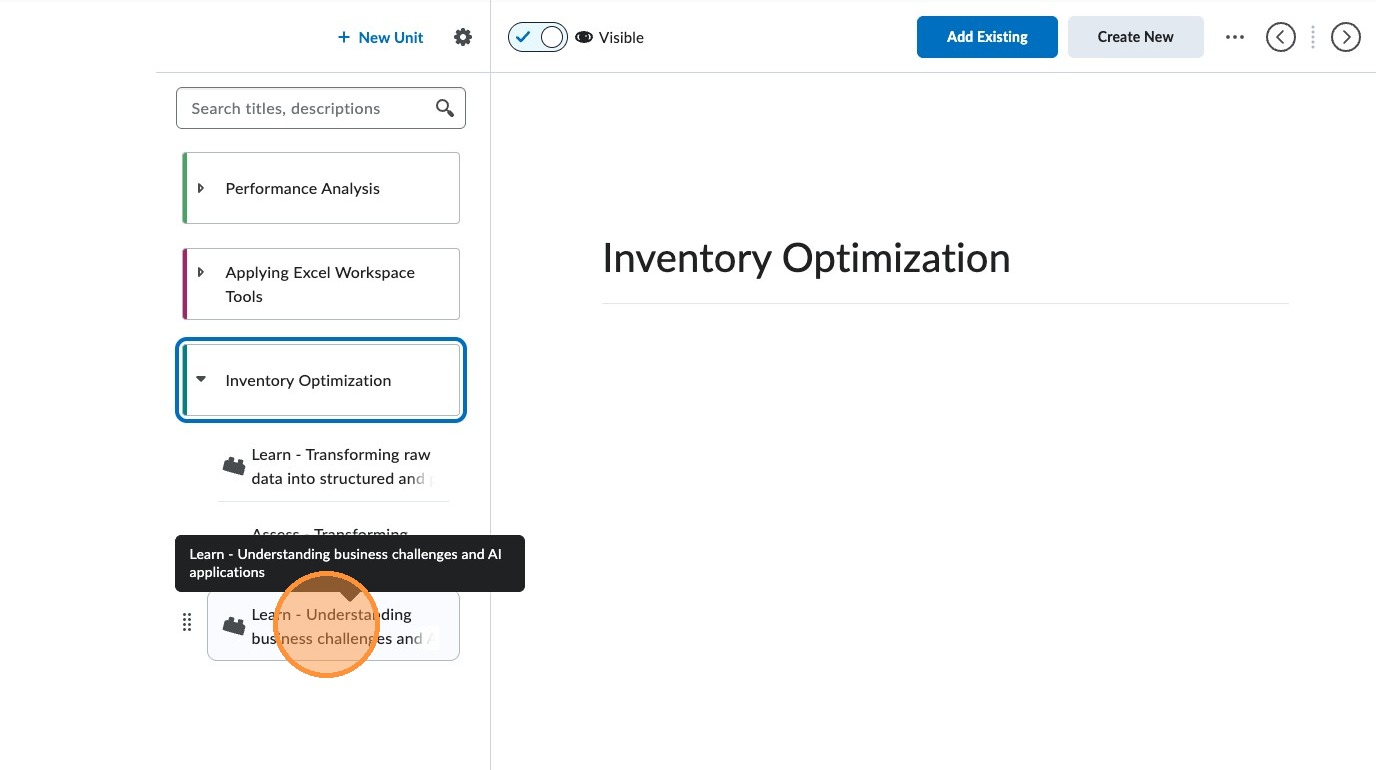The height and width of the screenshot is (770, 1376).
Task: Click the search magnifier icon
Action: pos(445,108)
